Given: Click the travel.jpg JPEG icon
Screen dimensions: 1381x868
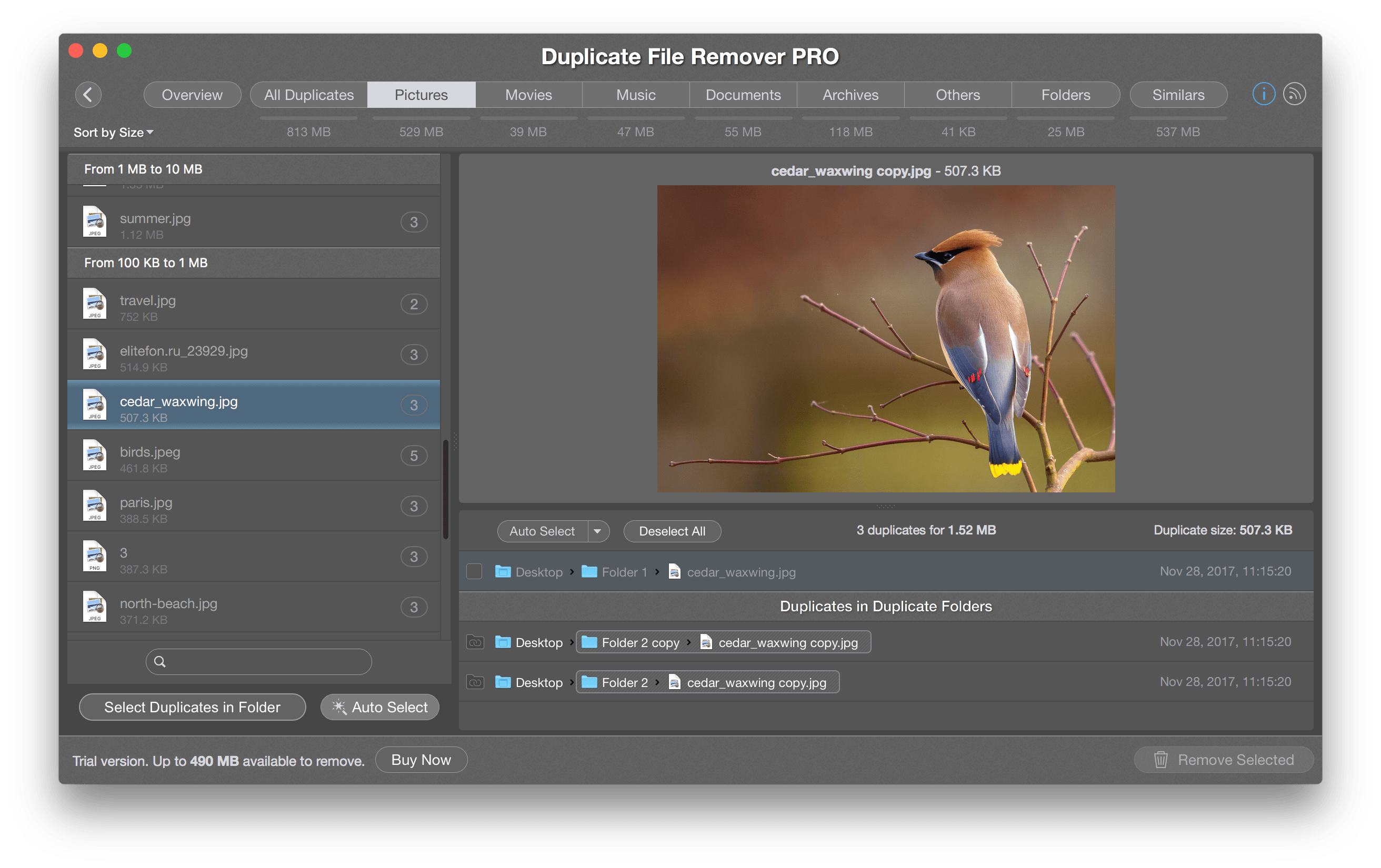Looking at the screenshot, I should 95,304.
